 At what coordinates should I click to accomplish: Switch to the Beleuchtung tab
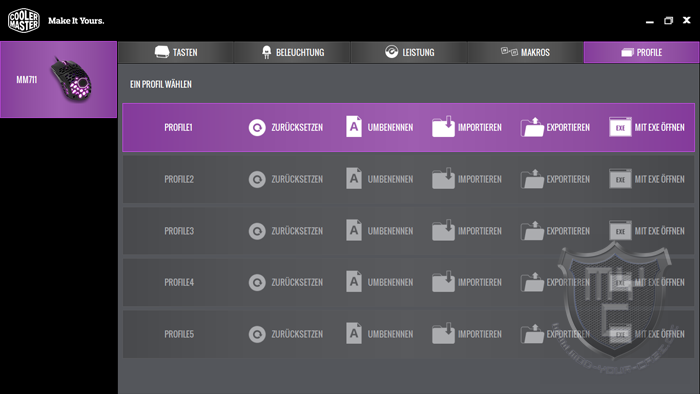[x=292, y=52]
